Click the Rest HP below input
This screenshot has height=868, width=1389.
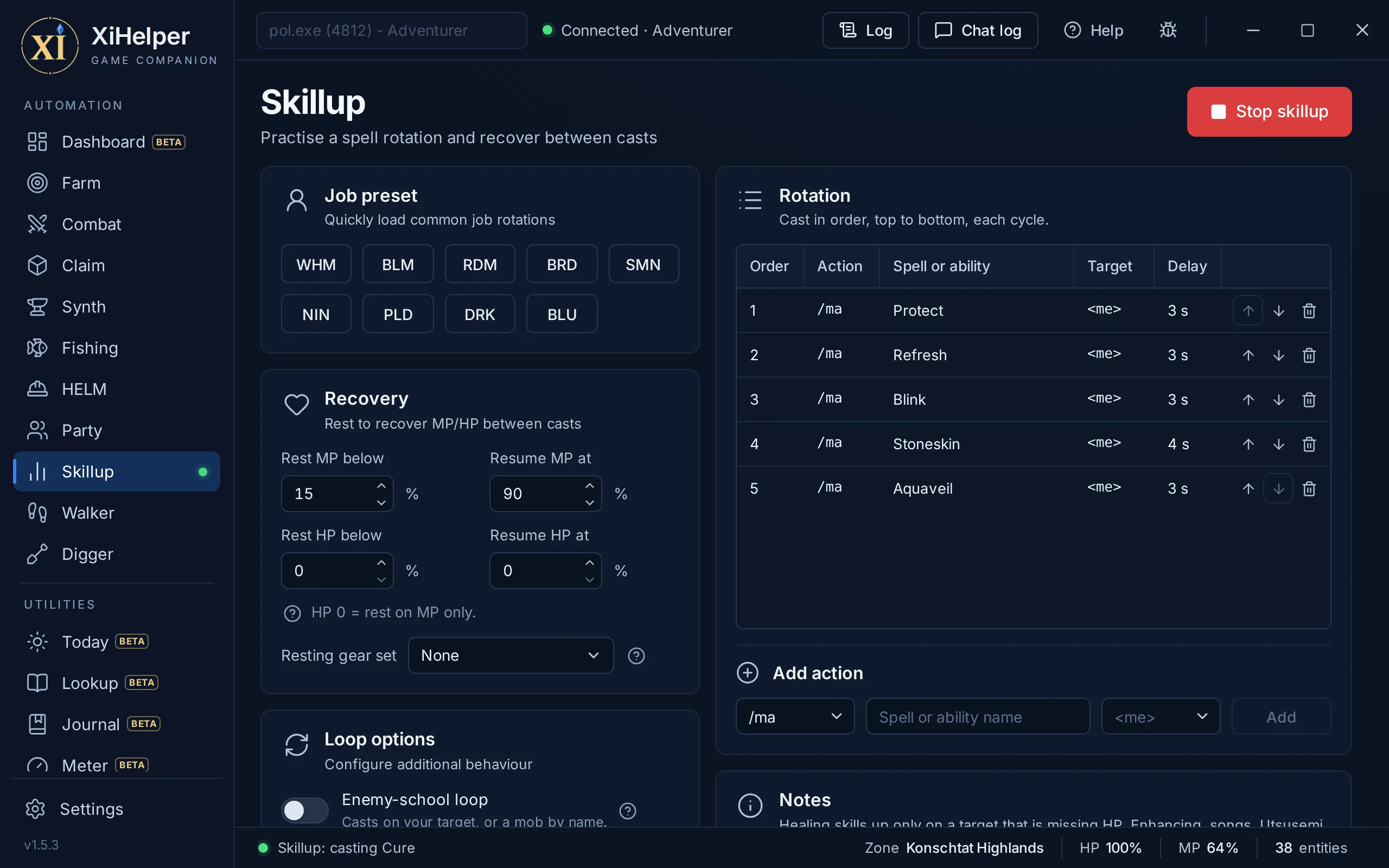[x=337, y=571]
